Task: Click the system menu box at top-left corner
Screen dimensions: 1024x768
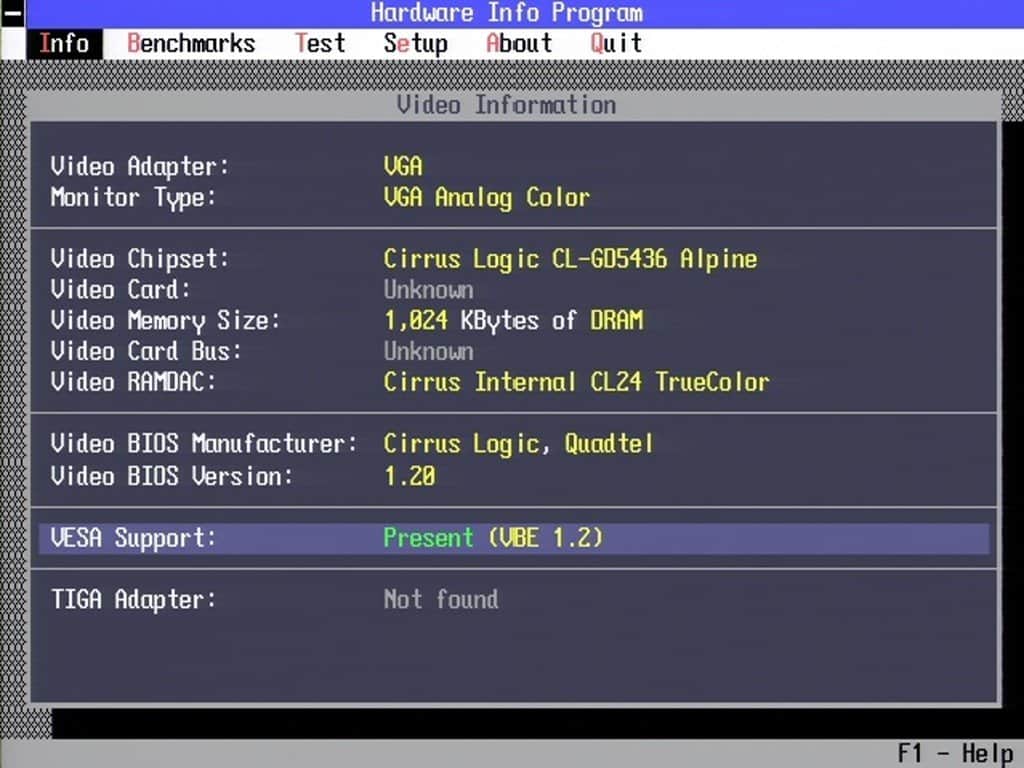Action: (12, 13)
